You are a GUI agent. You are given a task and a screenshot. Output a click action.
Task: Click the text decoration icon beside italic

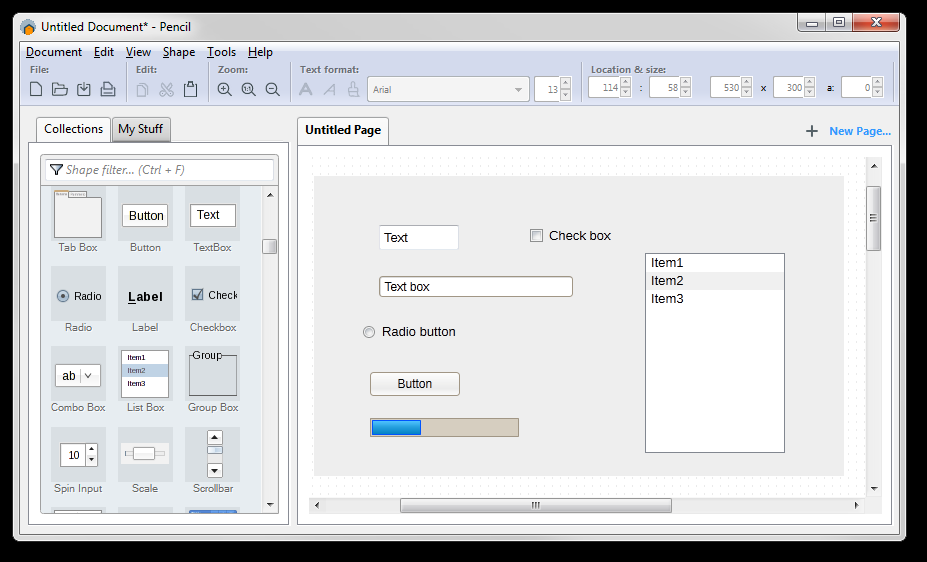click(354, 89)
